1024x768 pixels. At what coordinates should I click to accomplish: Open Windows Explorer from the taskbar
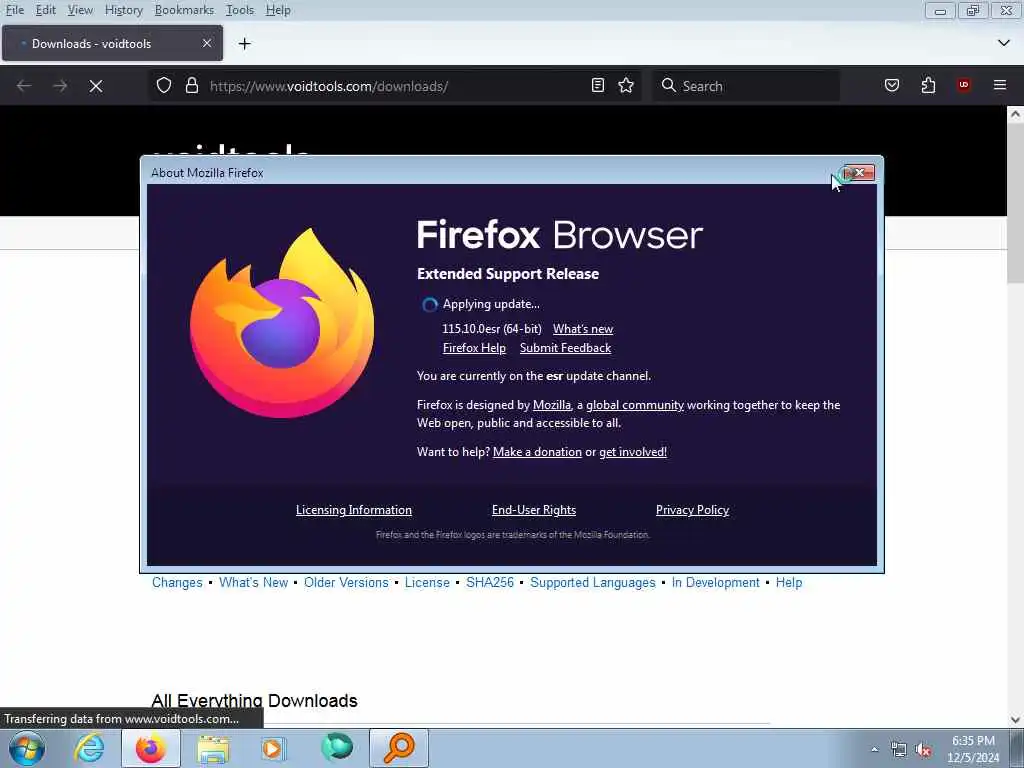[x=214, y=749]
